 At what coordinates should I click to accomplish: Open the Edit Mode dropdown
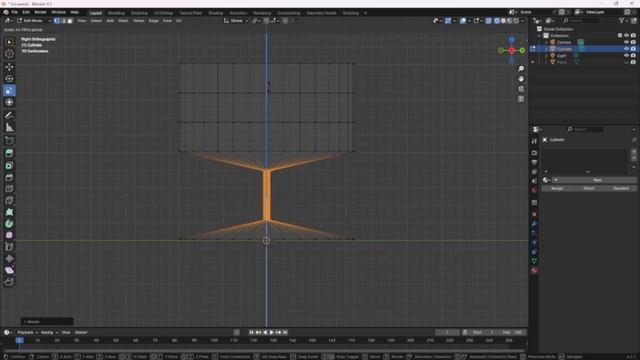[33, 21]
